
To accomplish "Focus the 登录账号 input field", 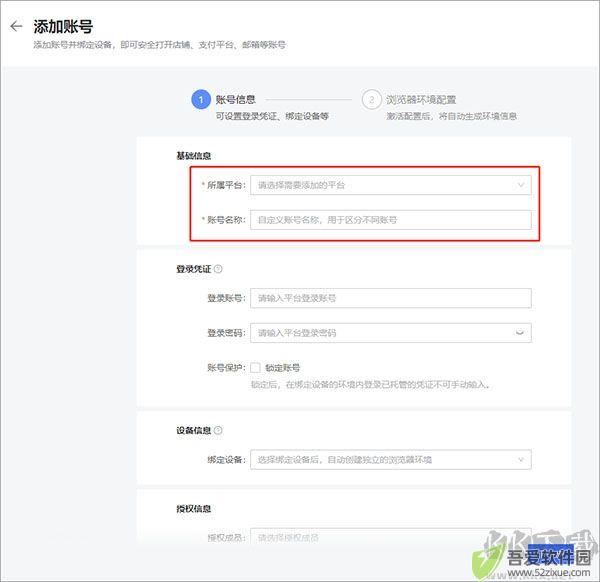I will (x=391, y=298).
